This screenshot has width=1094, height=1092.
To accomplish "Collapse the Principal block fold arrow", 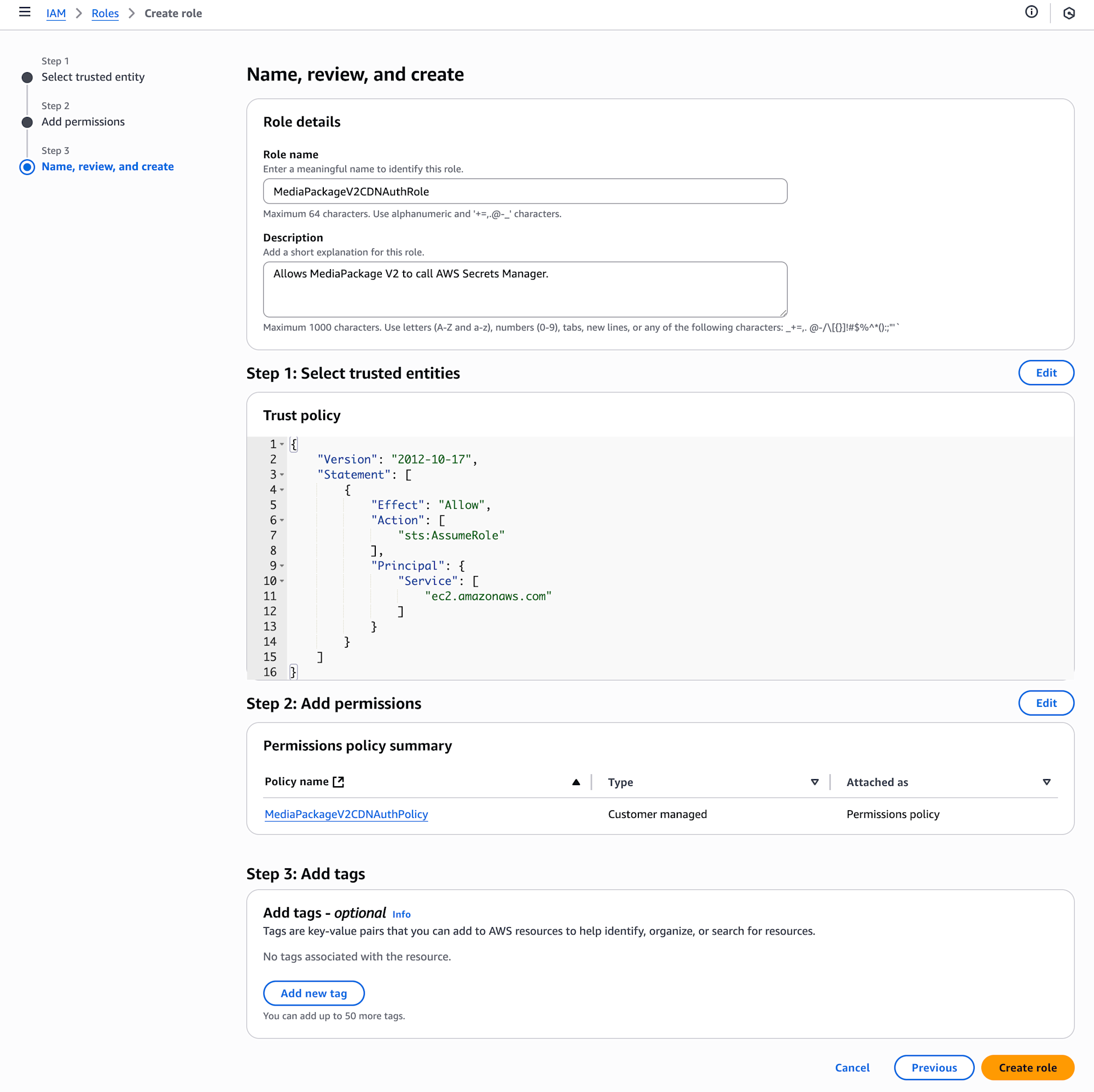I will (282, 566).
